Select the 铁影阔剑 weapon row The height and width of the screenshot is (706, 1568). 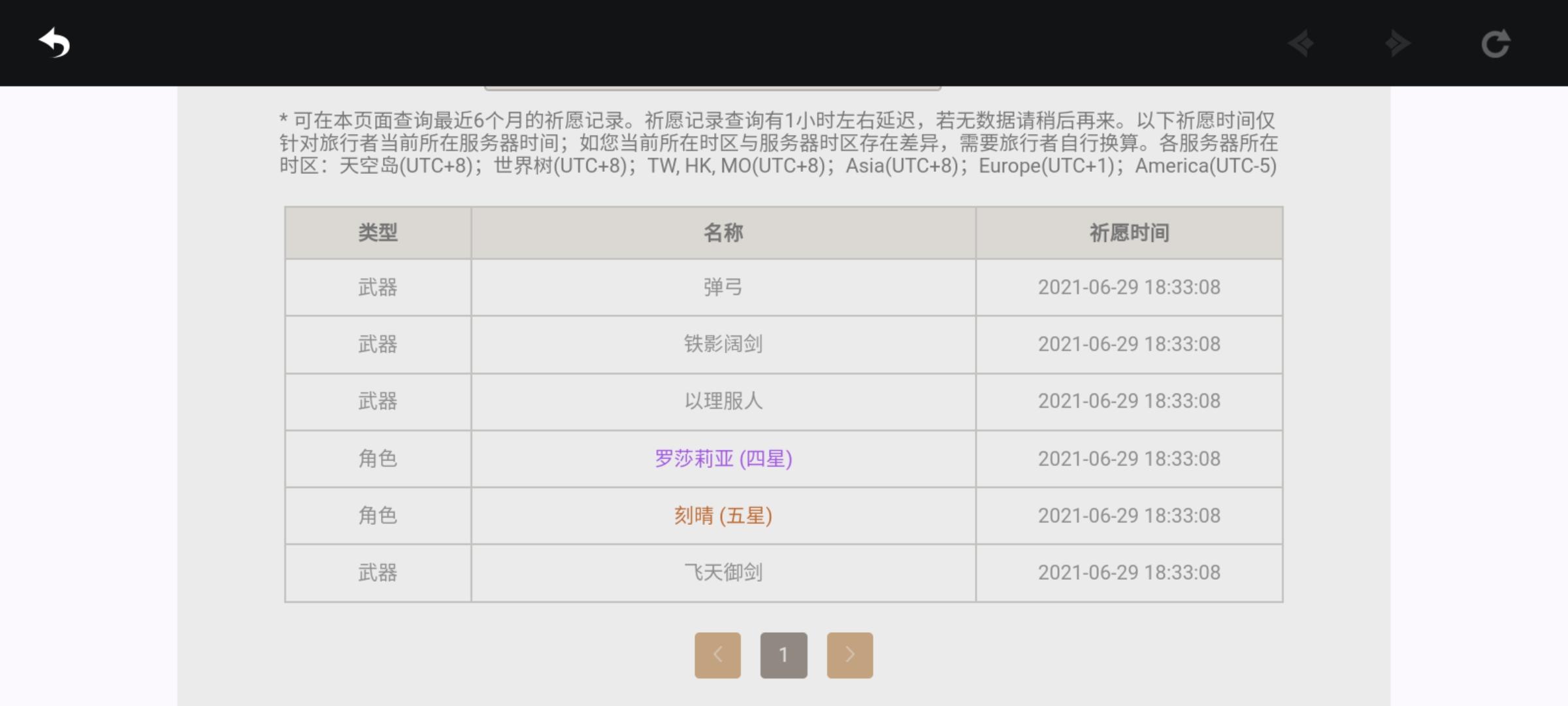(783, 345)
